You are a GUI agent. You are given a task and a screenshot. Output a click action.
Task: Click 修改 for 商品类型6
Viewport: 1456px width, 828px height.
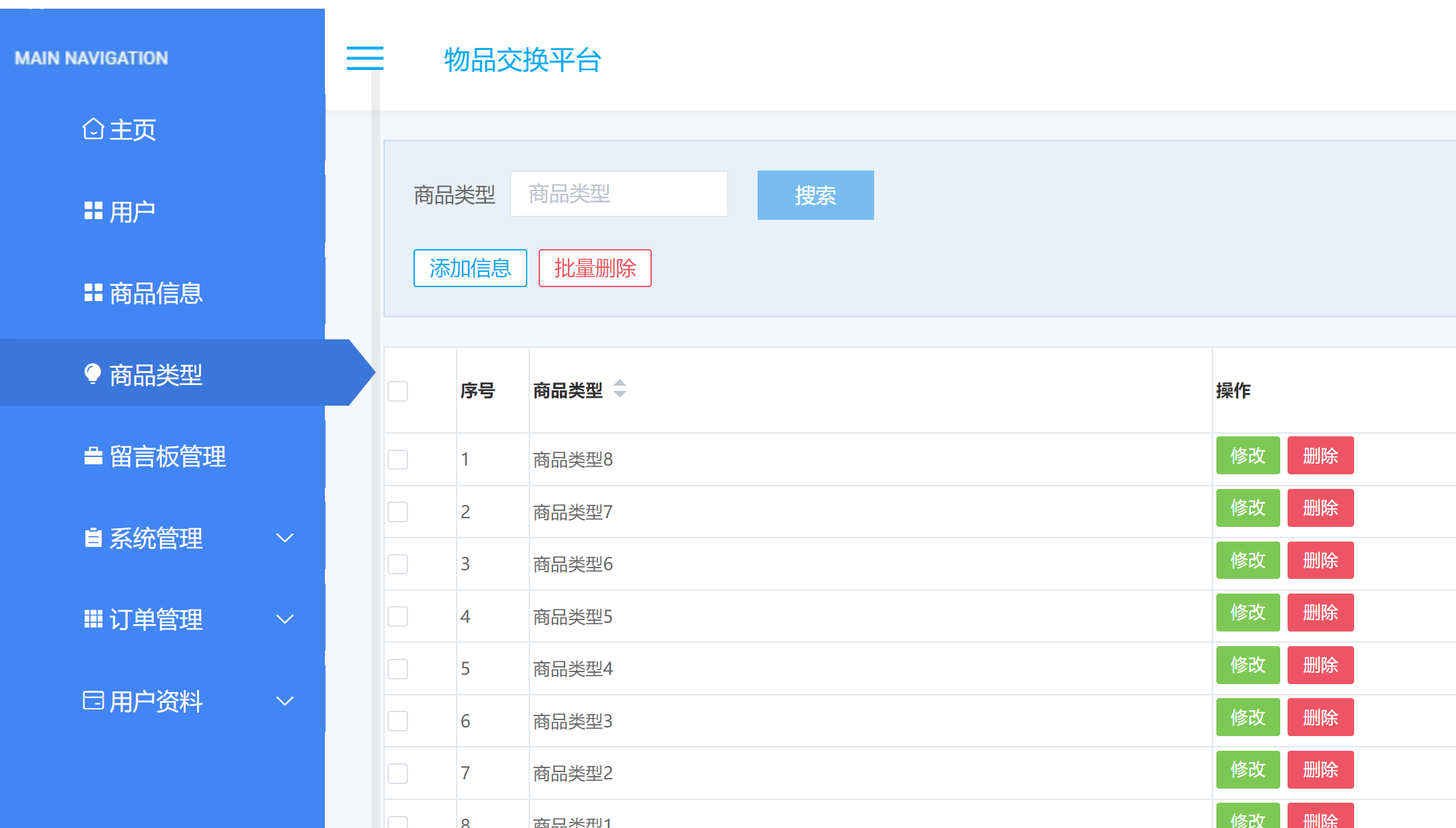(1248, 560)
